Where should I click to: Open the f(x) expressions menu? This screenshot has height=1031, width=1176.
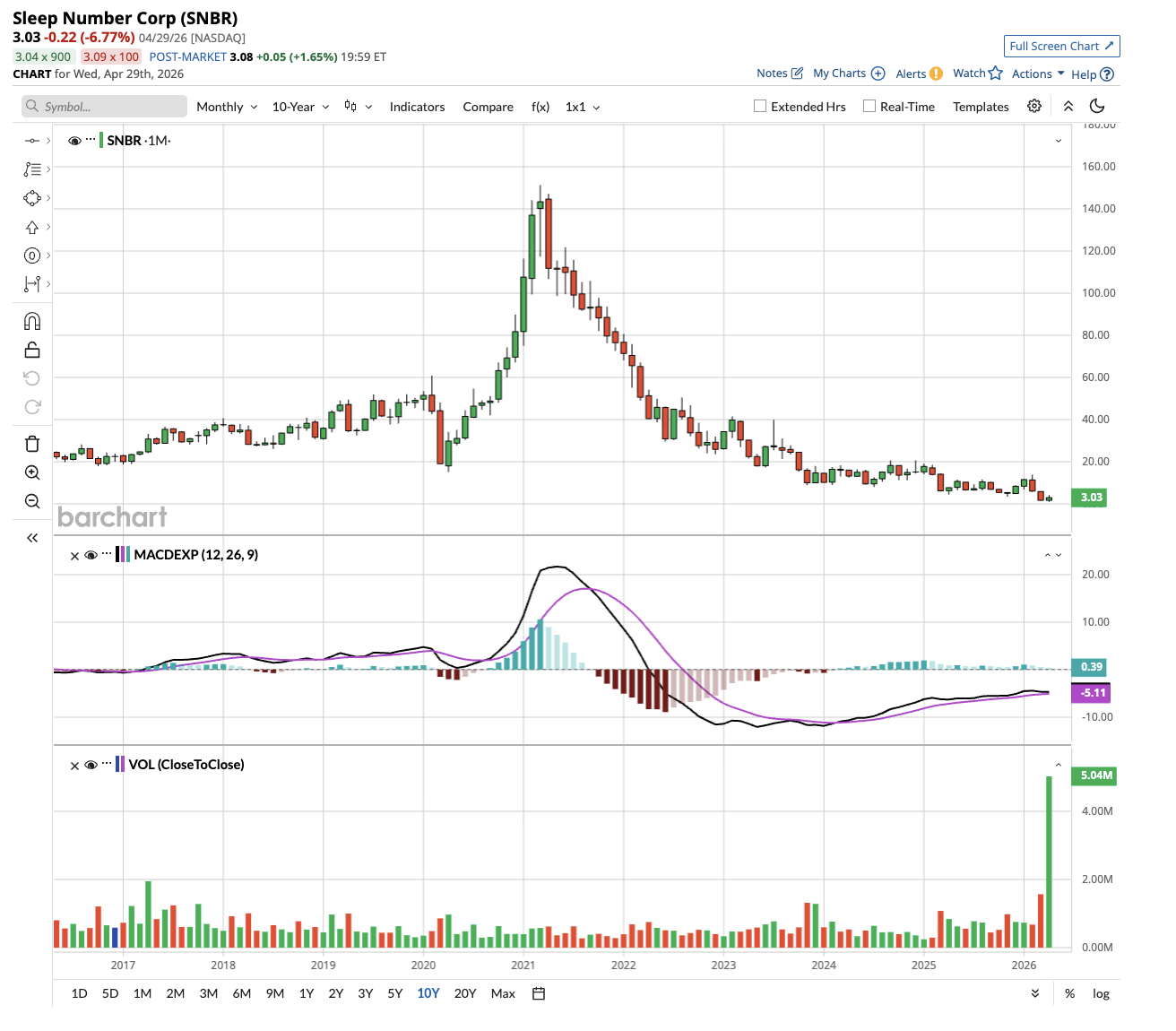point(540,107)
